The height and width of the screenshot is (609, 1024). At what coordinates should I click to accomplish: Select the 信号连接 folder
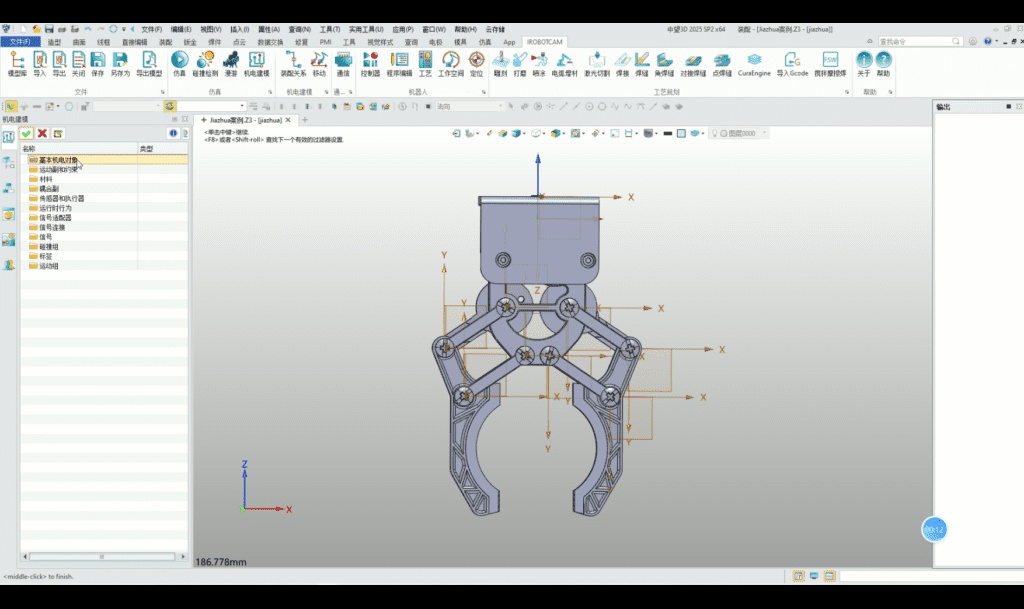(x=52, y=227)
